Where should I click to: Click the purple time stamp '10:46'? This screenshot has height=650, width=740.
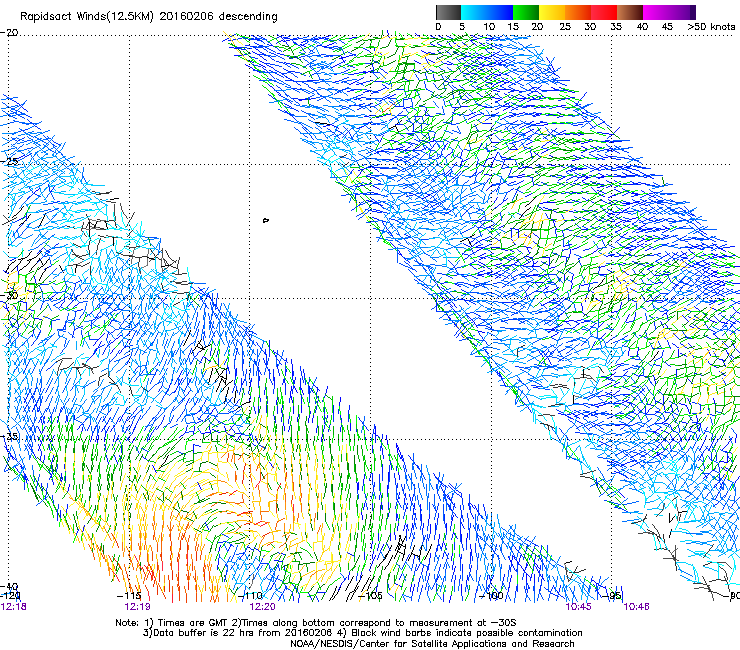636,607
